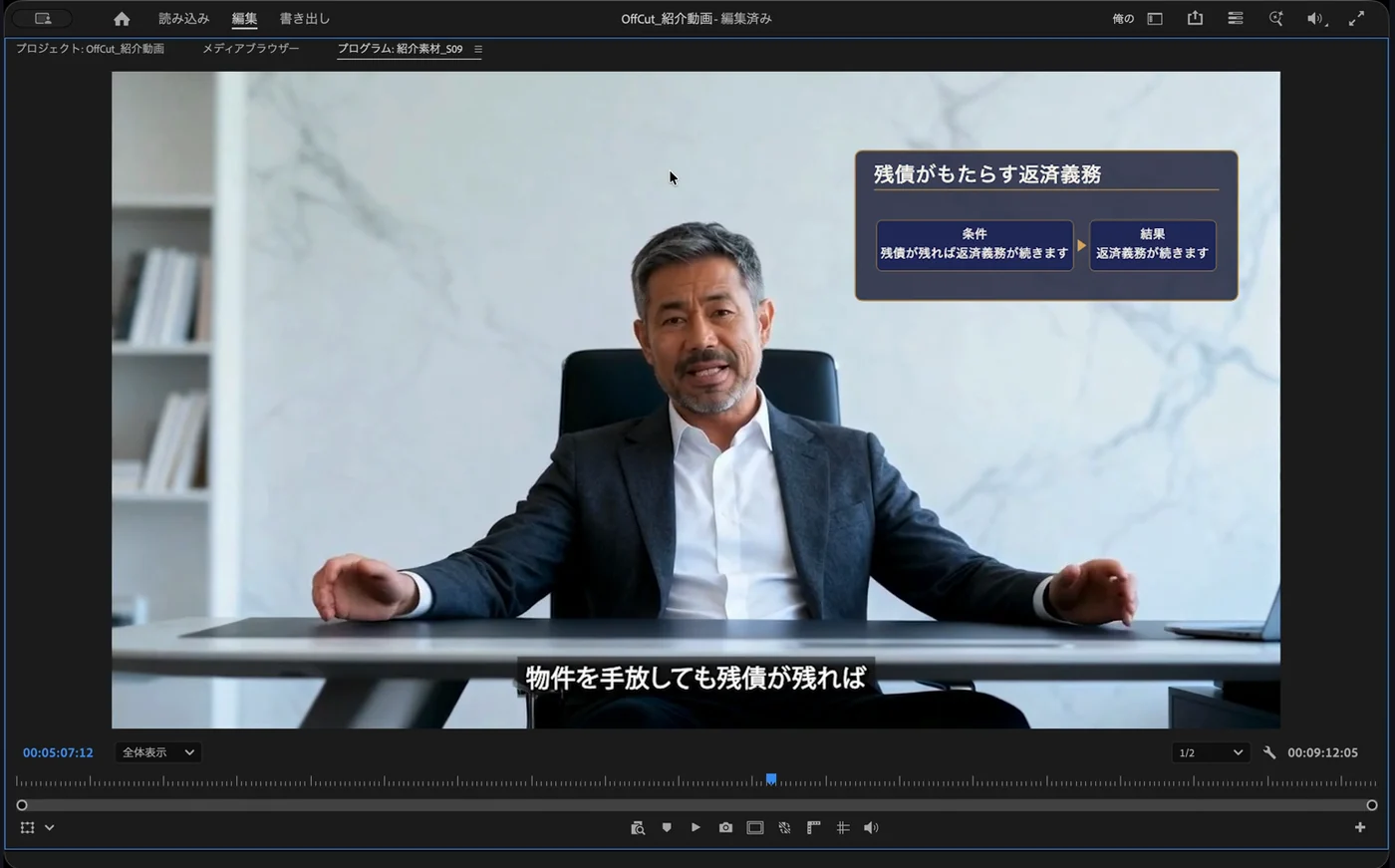This screenshot has width=1395, height=868.
Task: Click the title text OffCut_紹介動画 - 編集済み
Action: coord(697,18)
